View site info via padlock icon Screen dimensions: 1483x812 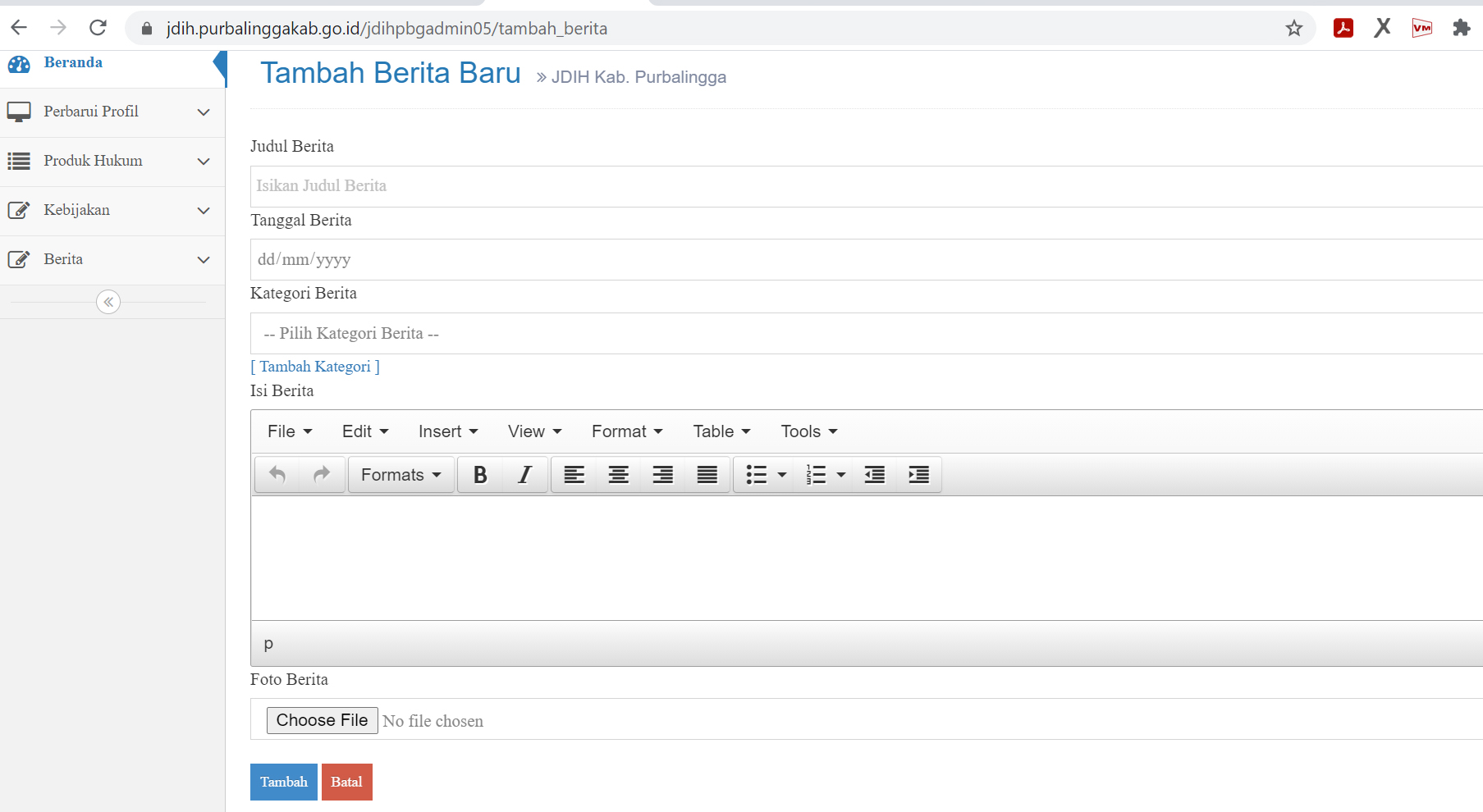(147, 29)
